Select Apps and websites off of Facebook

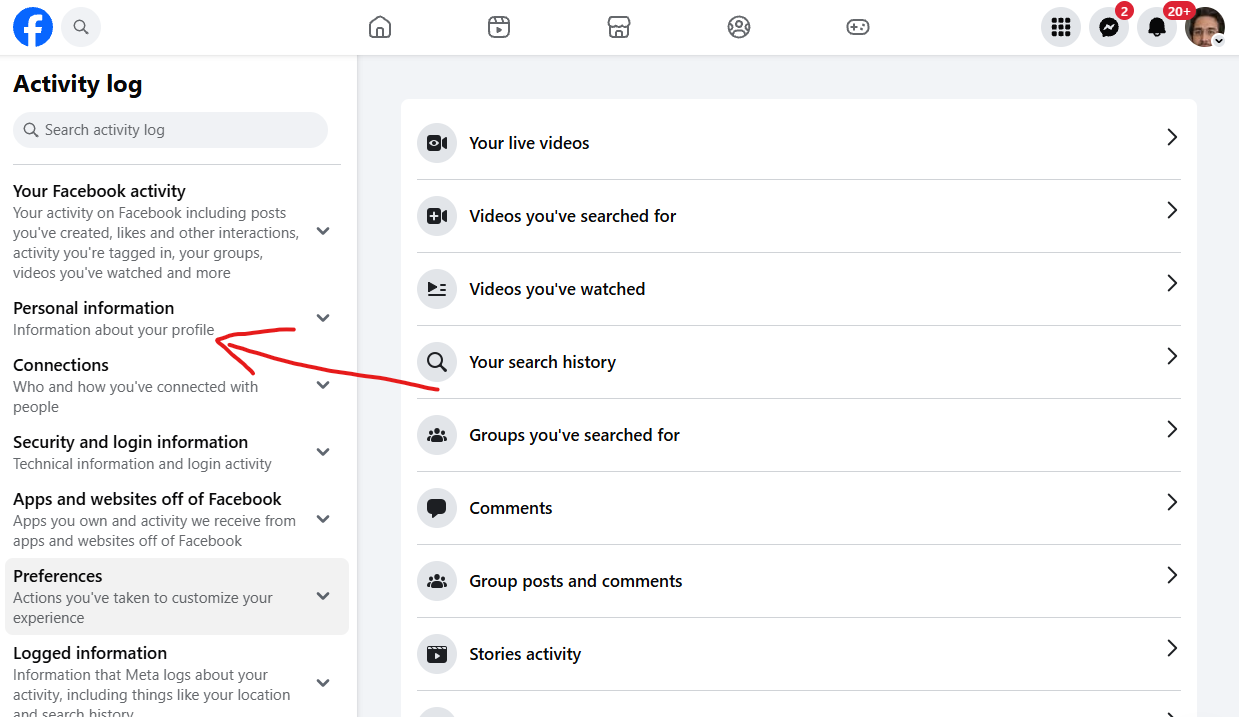pos(177,519)
